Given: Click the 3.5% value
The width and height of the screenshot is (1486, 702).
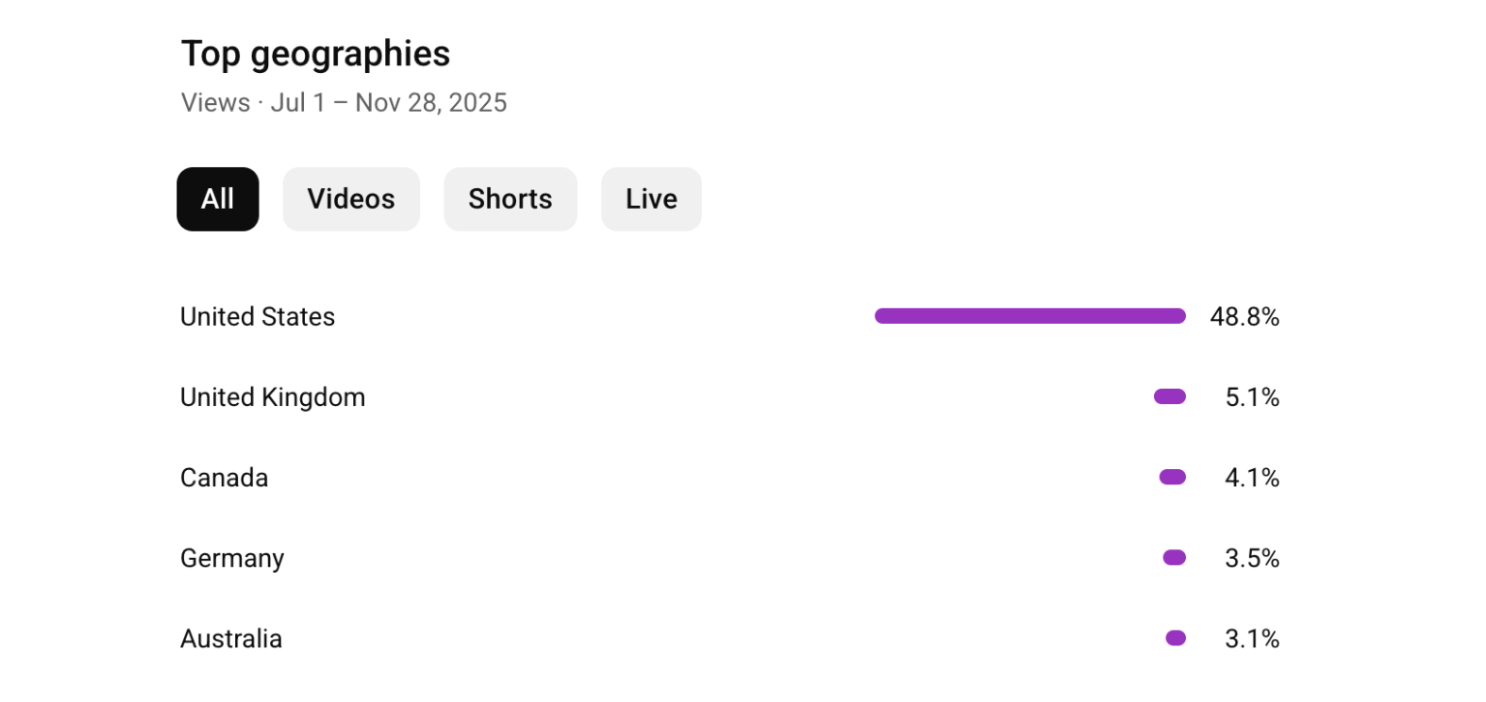Looking at the screenshot, I should [1252, 559].
